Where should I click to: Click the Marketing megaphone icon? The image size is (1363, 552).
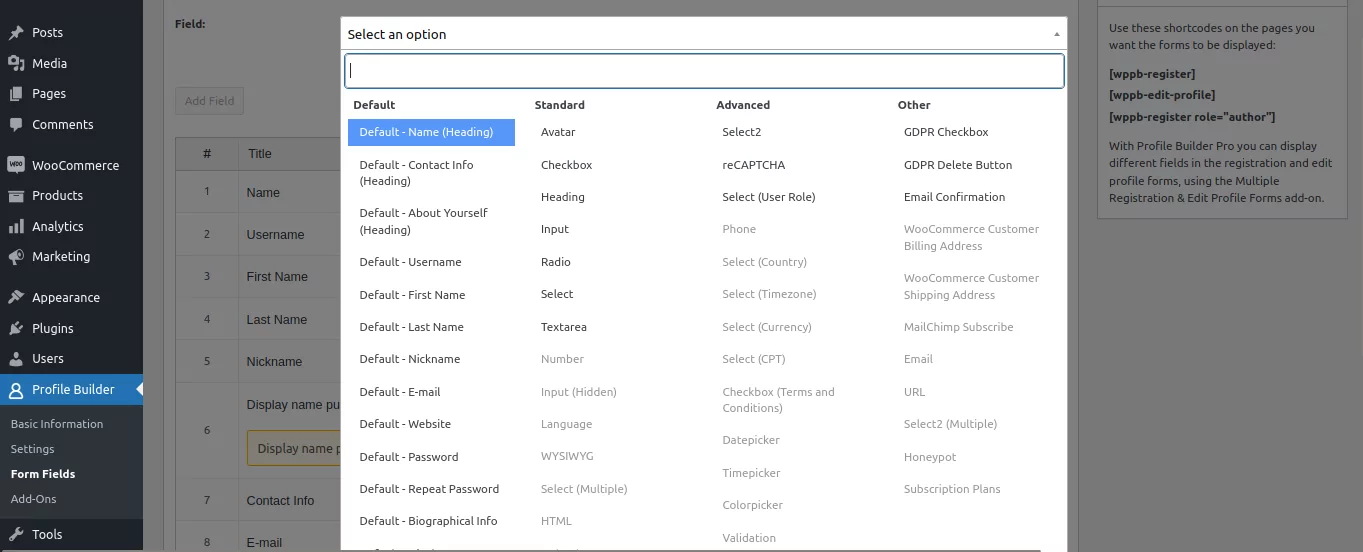tap(16, 256)
